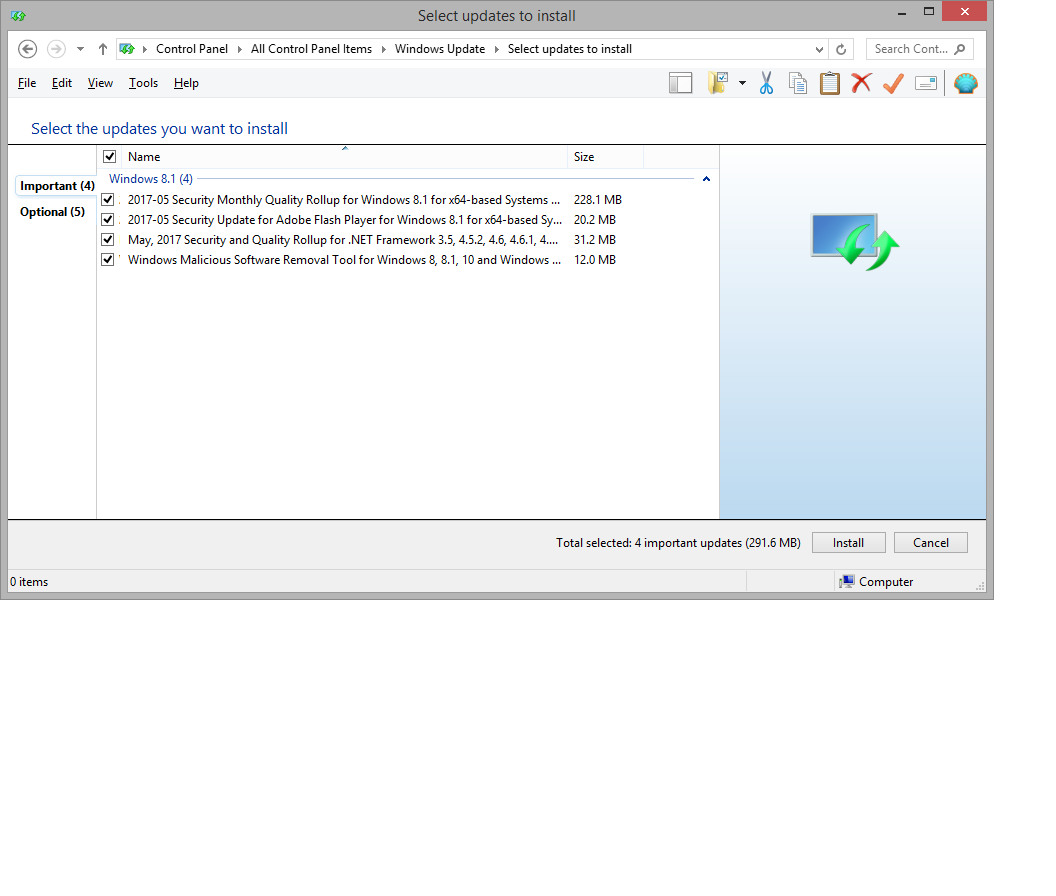The height and width of the screenshot is (896, 1056).
Task: Minimize the Select updates to install window
Action: click(x=902, y=12)
